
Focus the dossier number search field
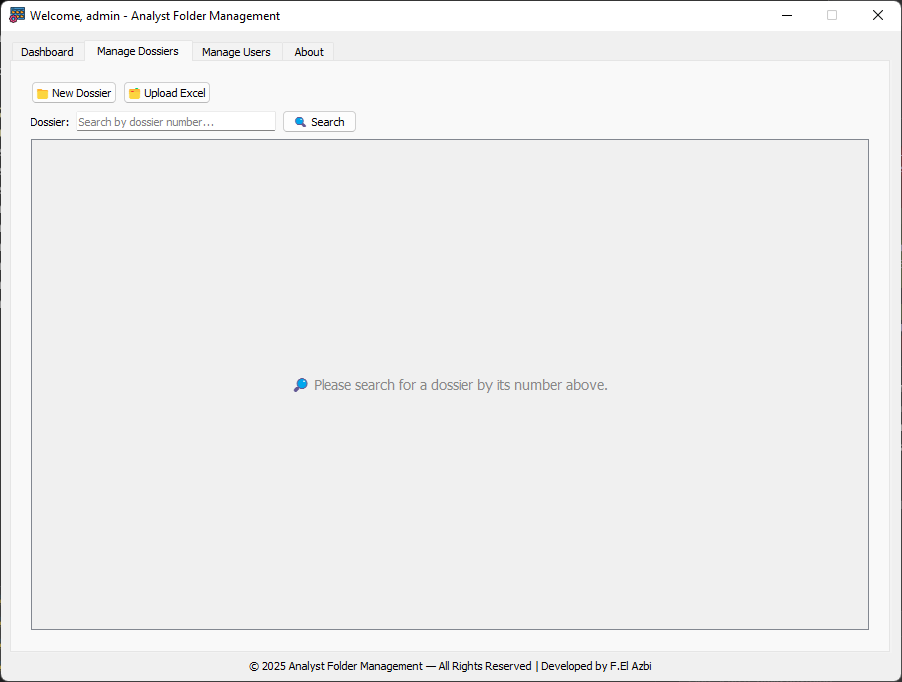(176, 122)
